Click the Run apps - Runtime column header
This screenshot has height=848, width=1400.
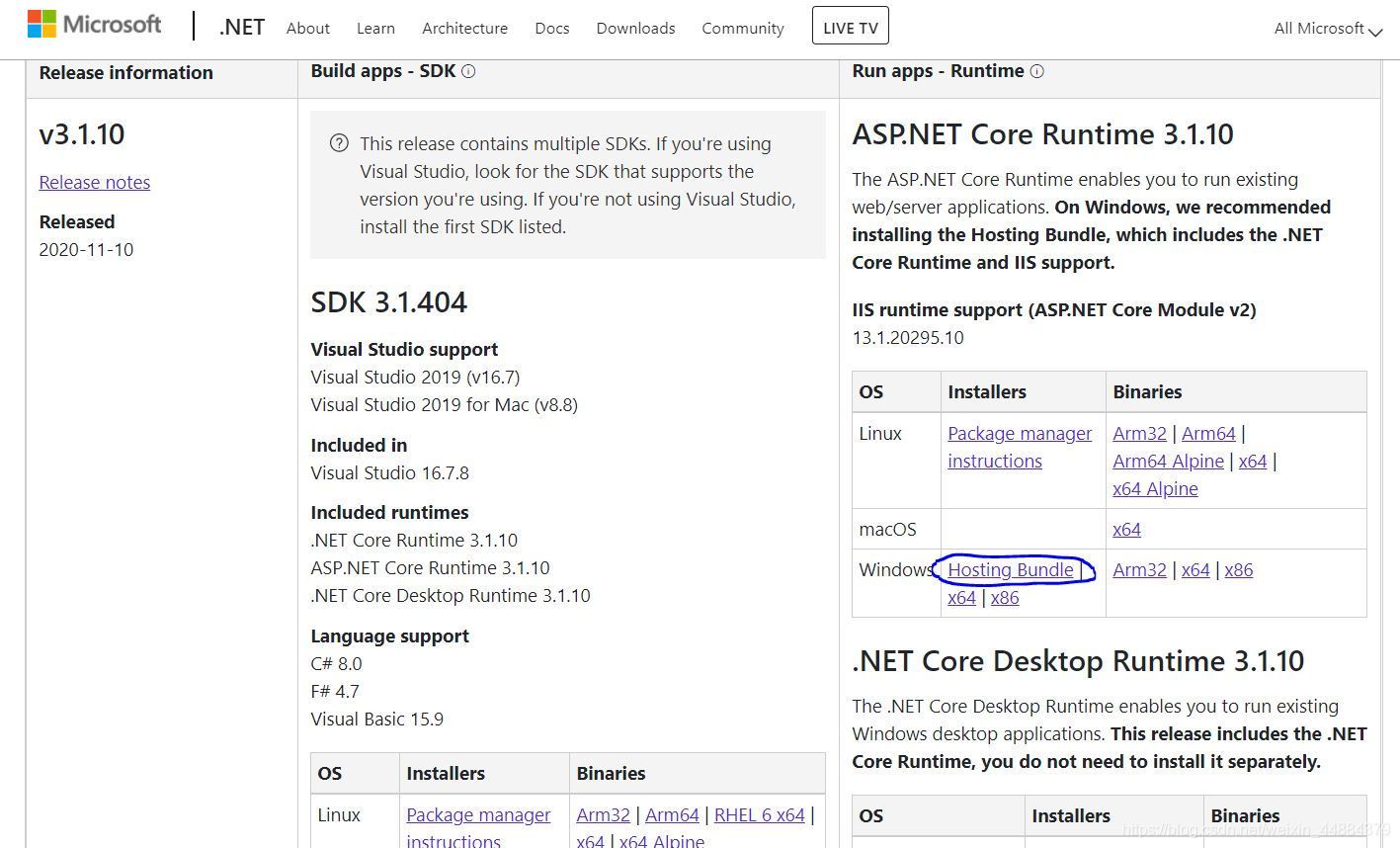point(938,71)
